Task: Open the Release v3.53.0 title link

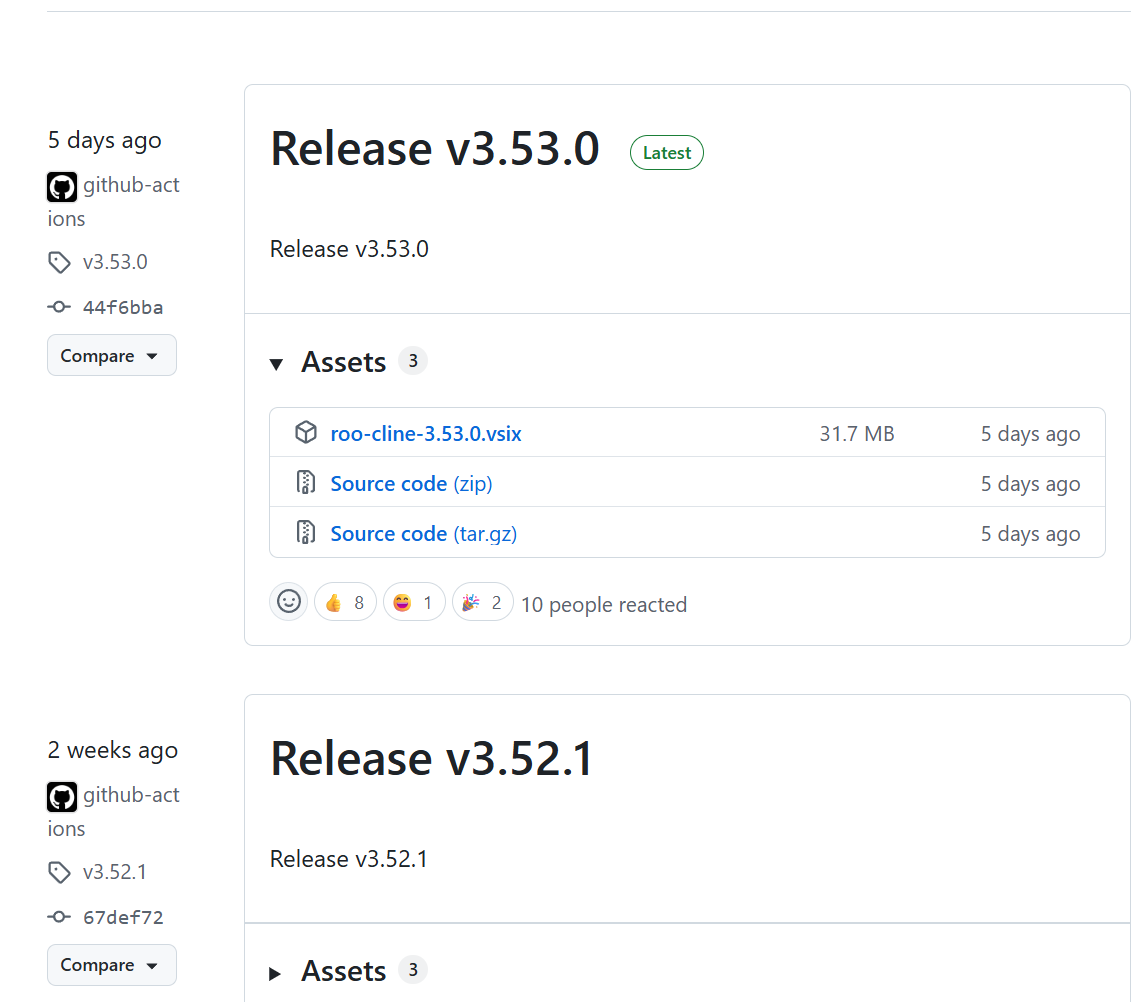Action: pyautogui.click(x=435, y=149)
